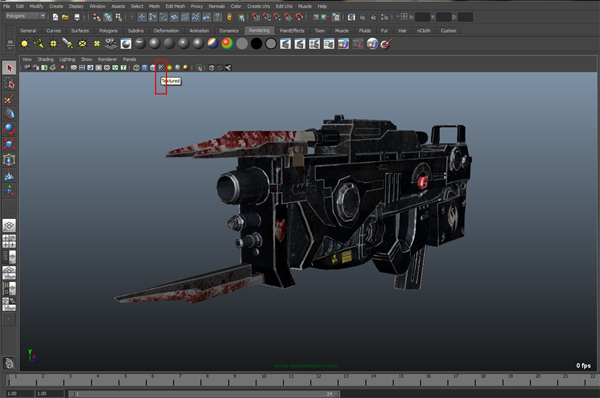The height and width of the screenshot is (398, 600).
Task: Open the panel Lighting menu
Action: [x=67, y=59]
